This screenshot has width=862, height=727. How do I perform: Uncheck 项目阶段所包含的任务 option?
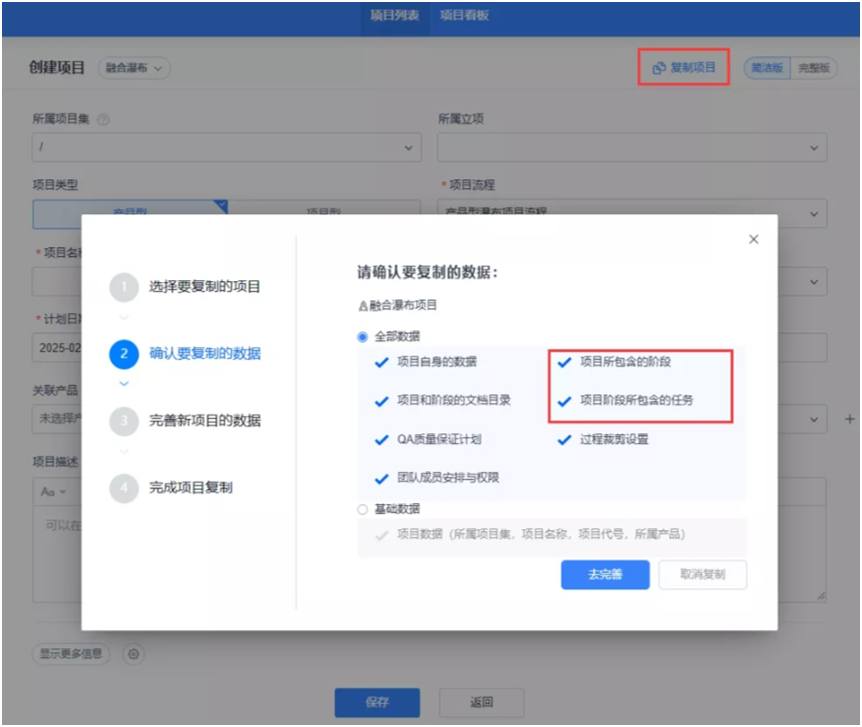[564, 401]
